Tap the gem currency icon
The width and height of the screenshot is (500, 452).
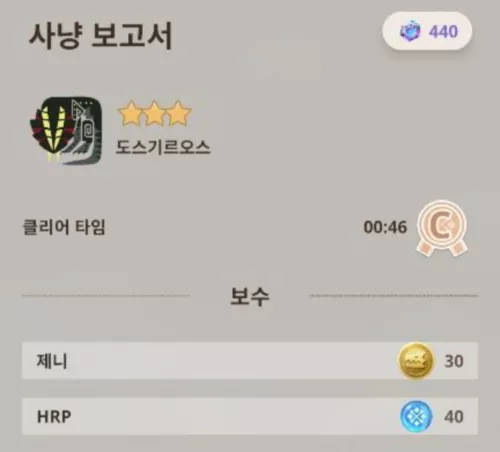[410, 31]
